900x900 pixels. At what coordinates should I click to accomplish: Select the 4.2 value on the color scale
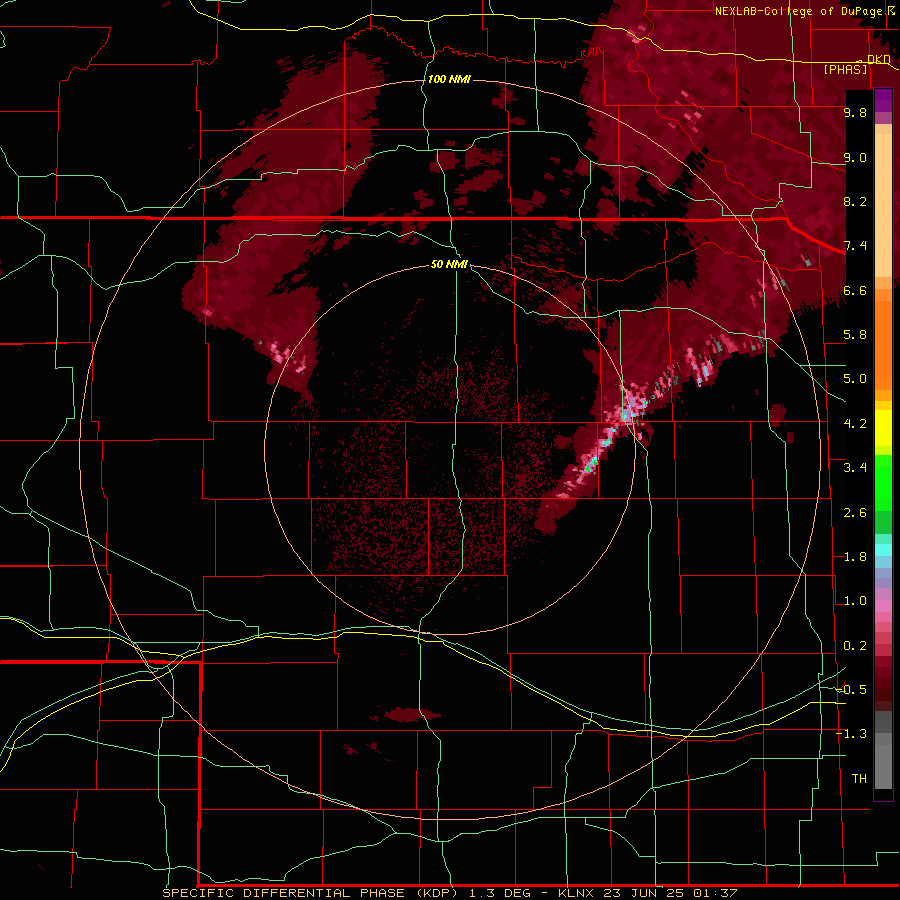[x=855, y=424]
